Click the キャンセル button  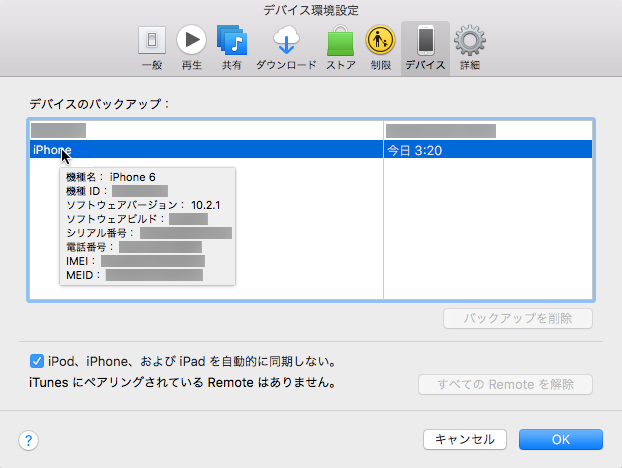465,439
